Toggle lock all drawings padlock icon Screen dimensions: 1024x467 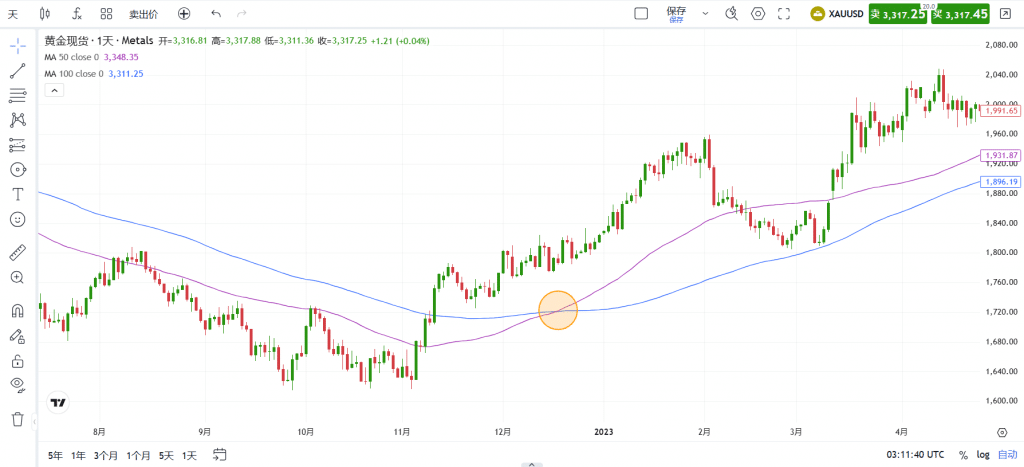[18, 361]
